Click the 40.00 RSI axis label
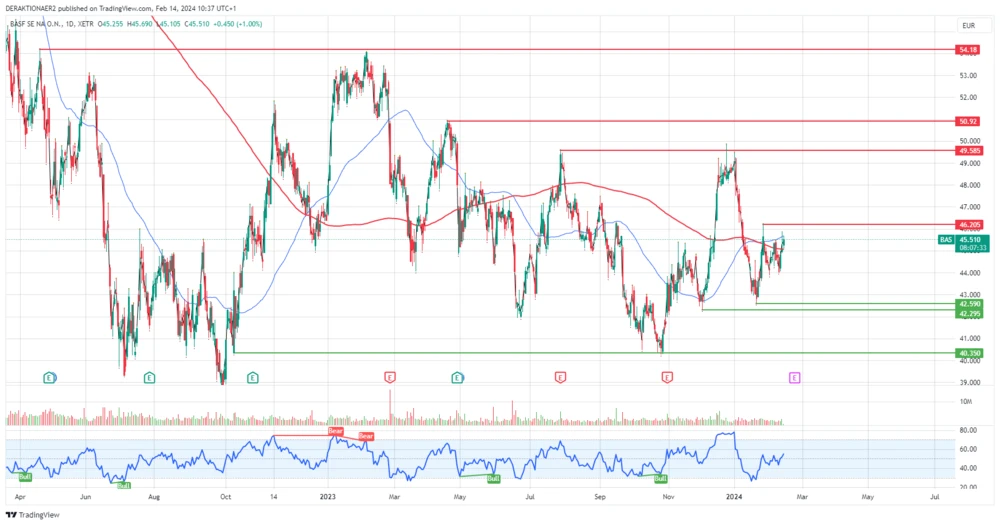 tap(967, 468)
